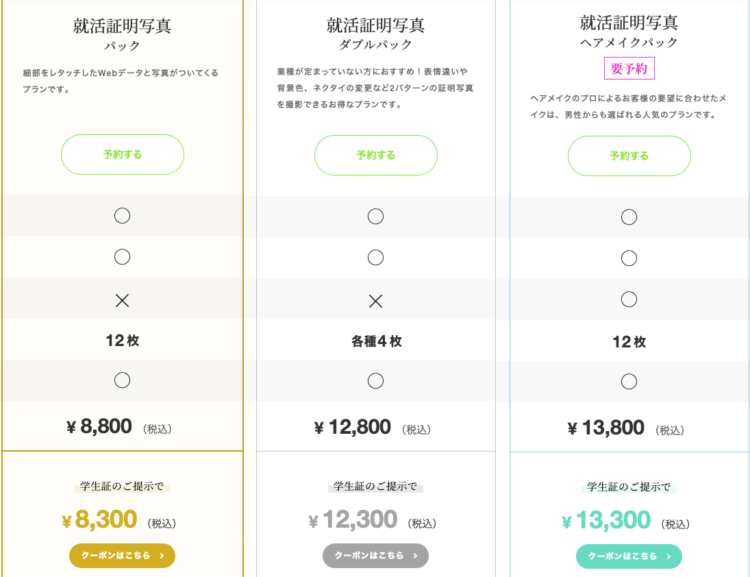Click 予約する button for パック plan
The height and width of the screenshot is (577, 750).
(x=122, y=155)
